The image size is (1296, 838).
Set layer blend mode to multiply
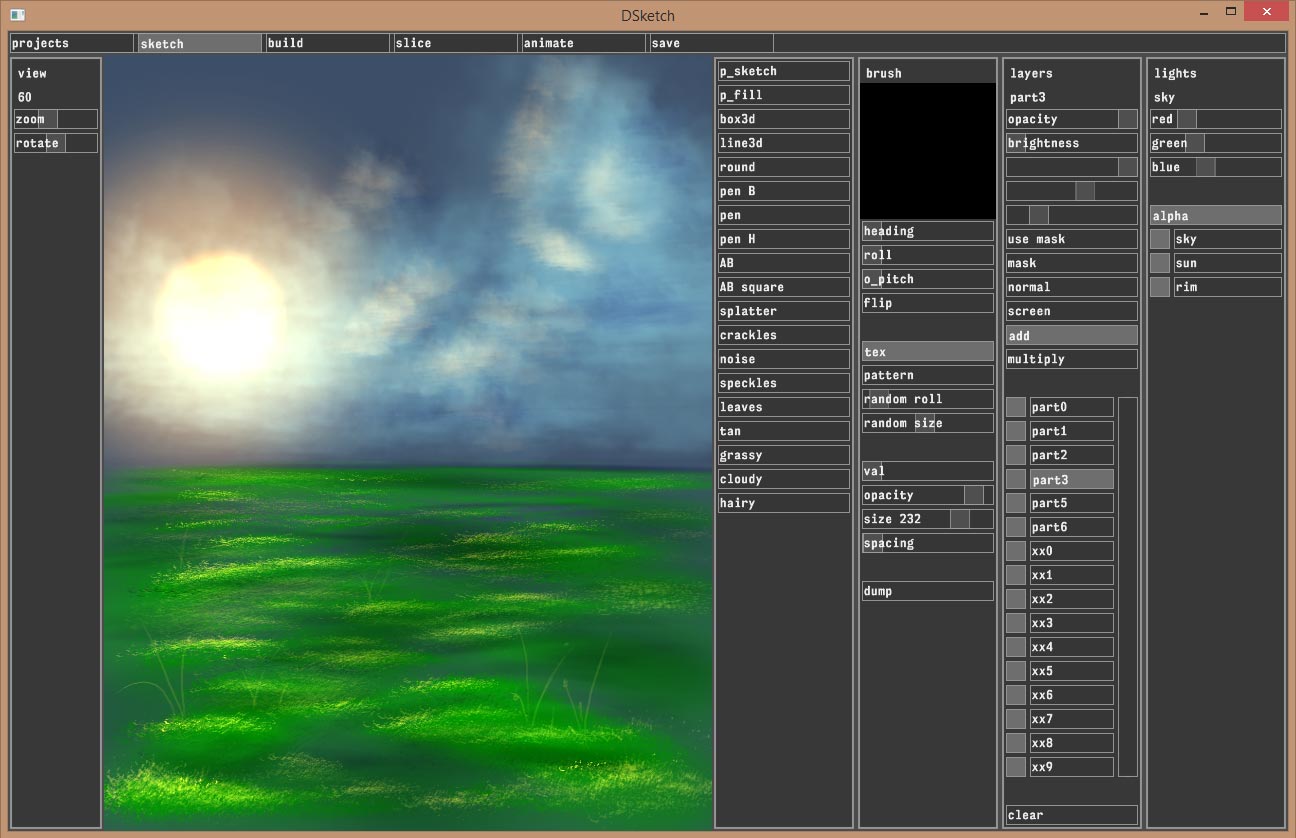click(x=1071, y=359)
